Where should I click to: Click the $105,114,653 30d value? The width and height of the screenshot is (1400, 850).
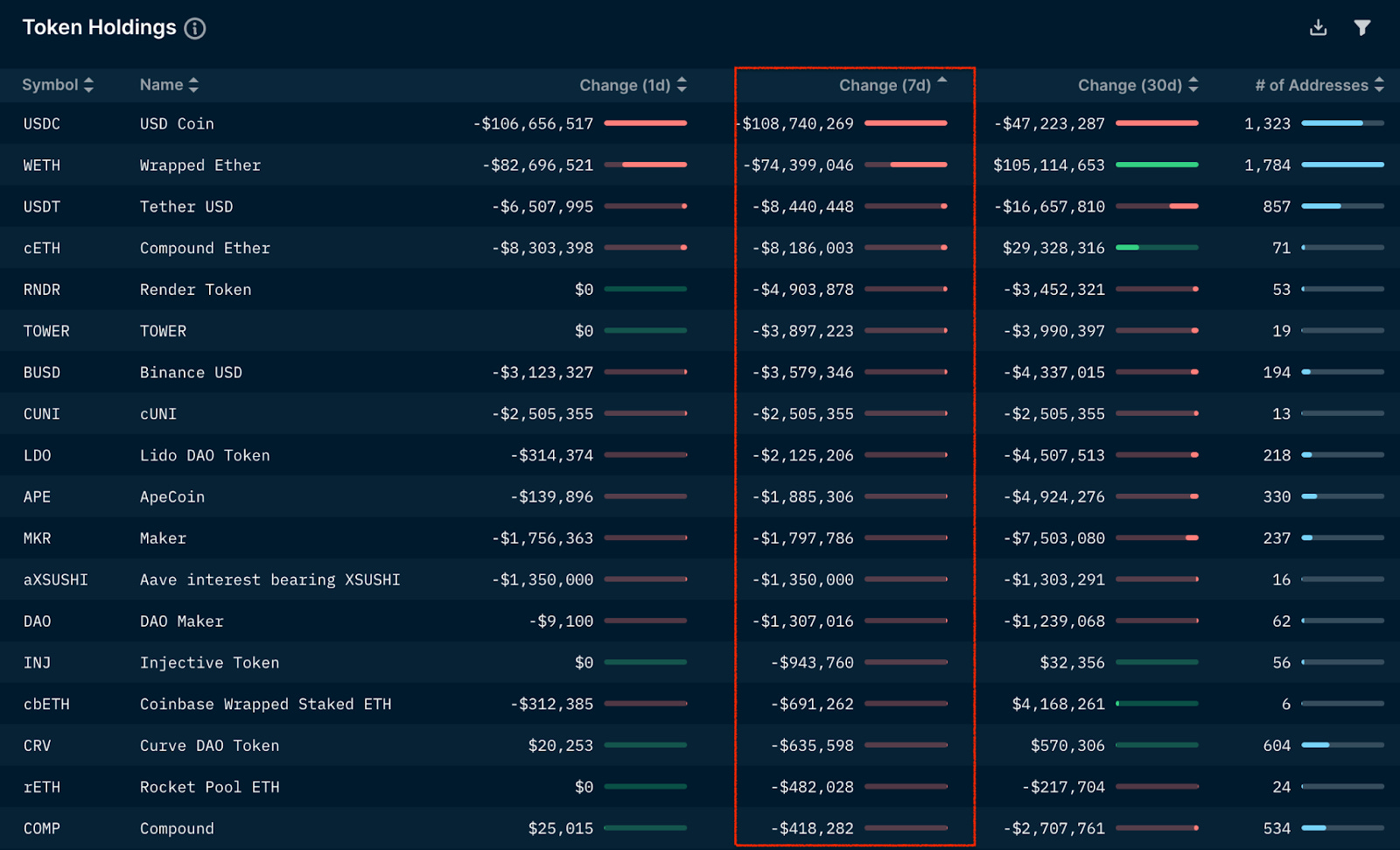pyautogui.click(x=1049, y=165)
